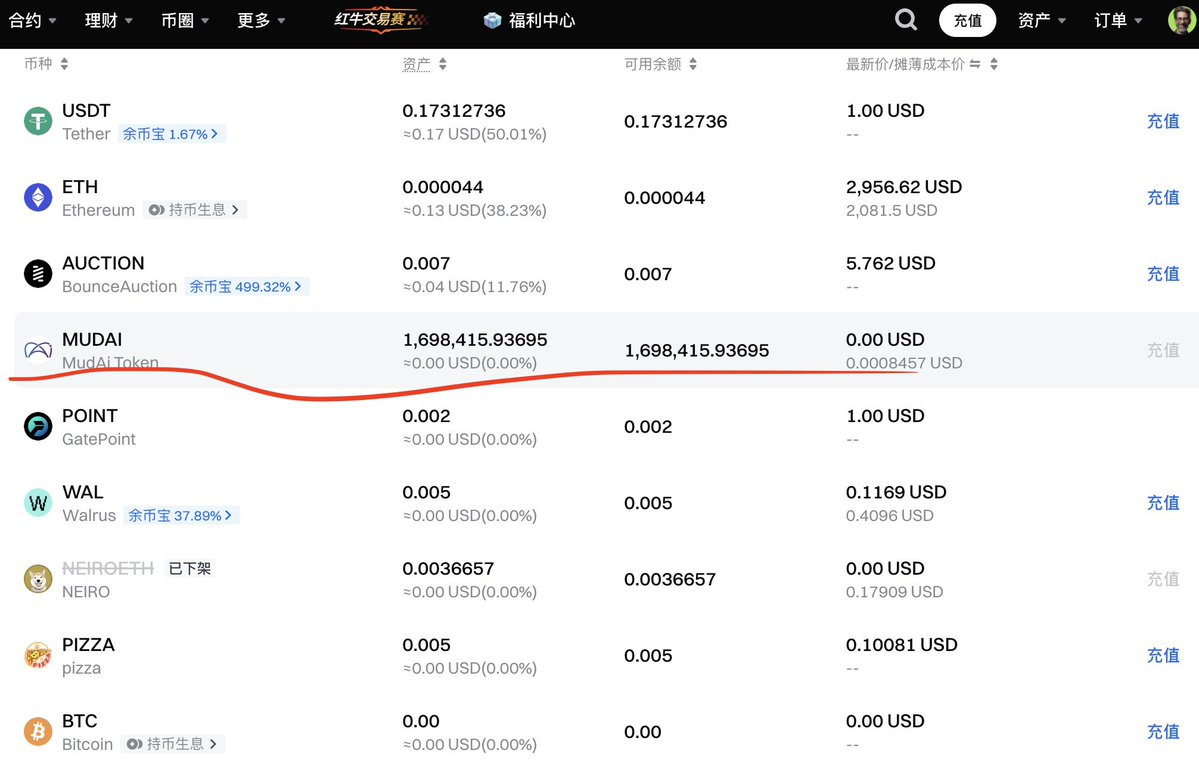This screenshot has height=775, width=1199.
Task: Expand the 合约 dropdown menu
Action: 33,20
